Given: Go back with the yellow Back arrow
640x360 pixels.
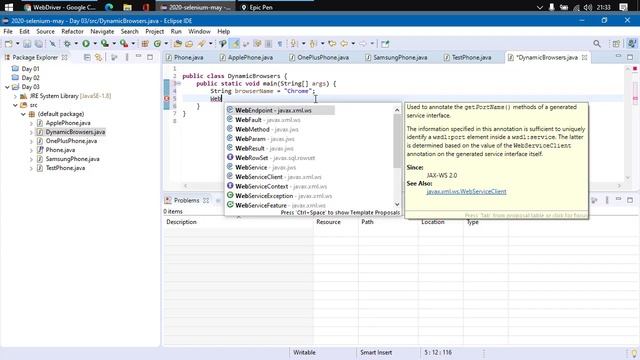Looking at the screenshot, I should click(344, 44).
